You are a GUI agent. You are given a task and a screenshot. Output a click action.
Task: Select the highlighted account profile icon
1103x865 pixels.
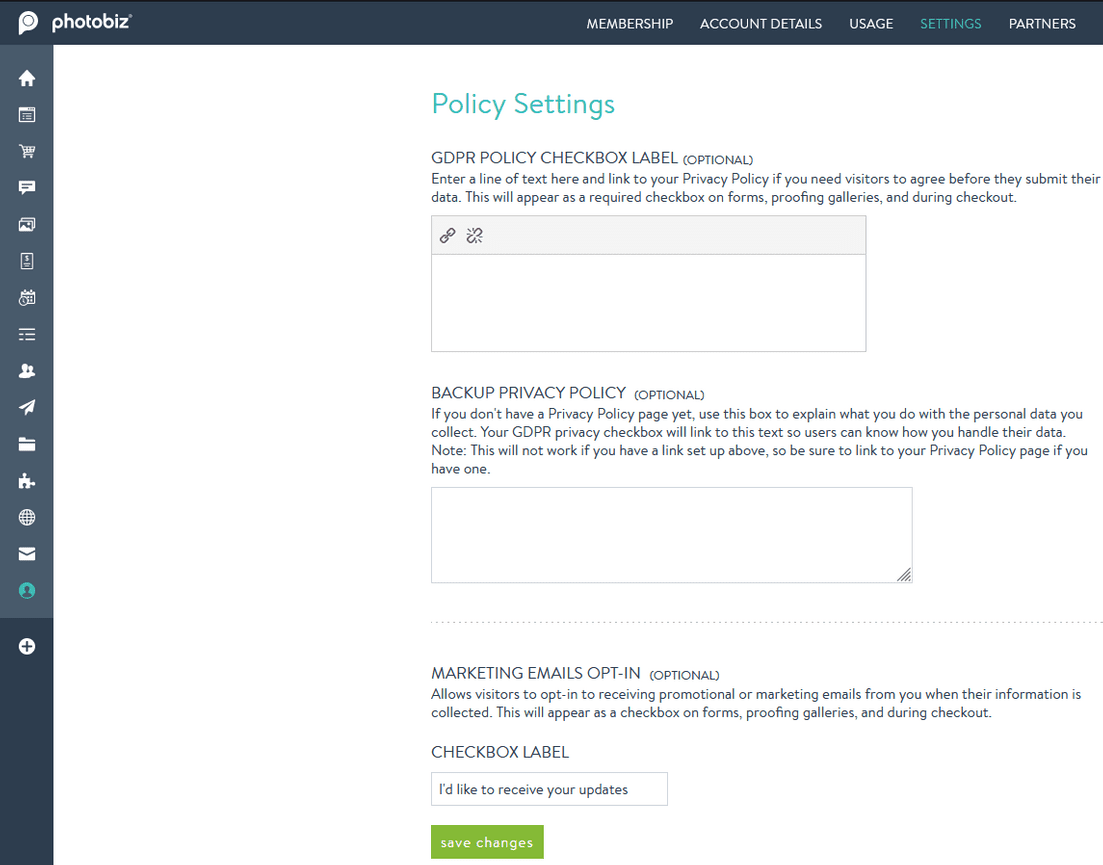point(26,590)
